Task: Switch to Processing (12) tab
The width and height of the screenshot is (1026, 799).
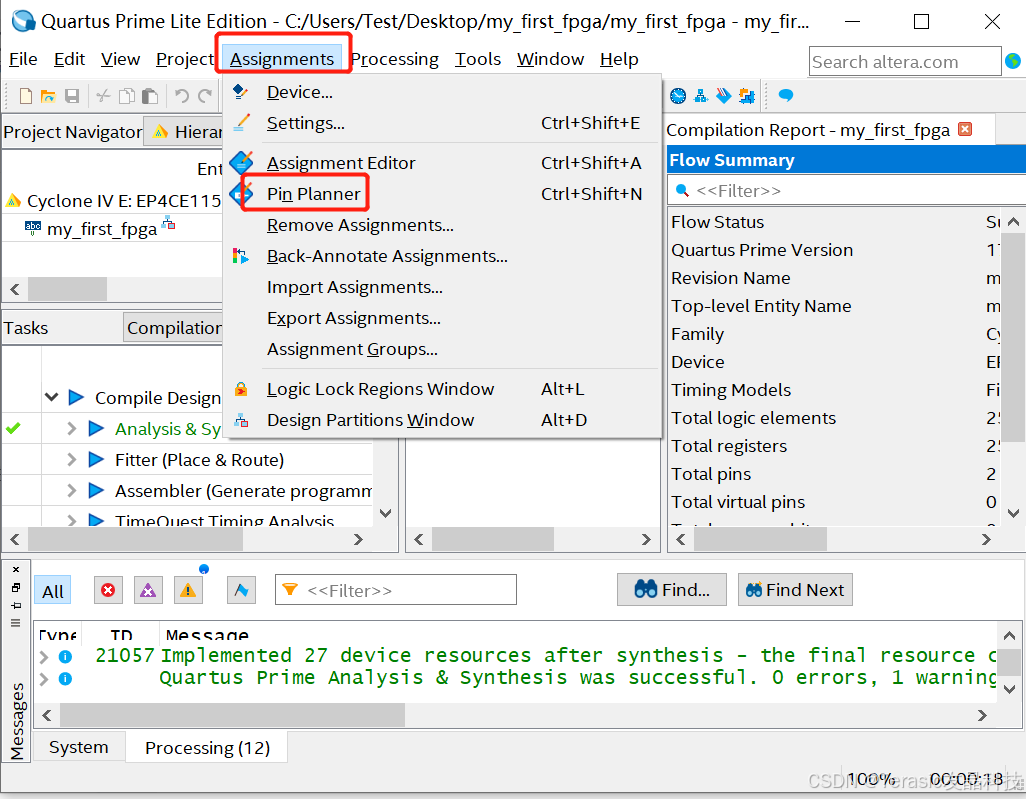Action: click(207, 747)
